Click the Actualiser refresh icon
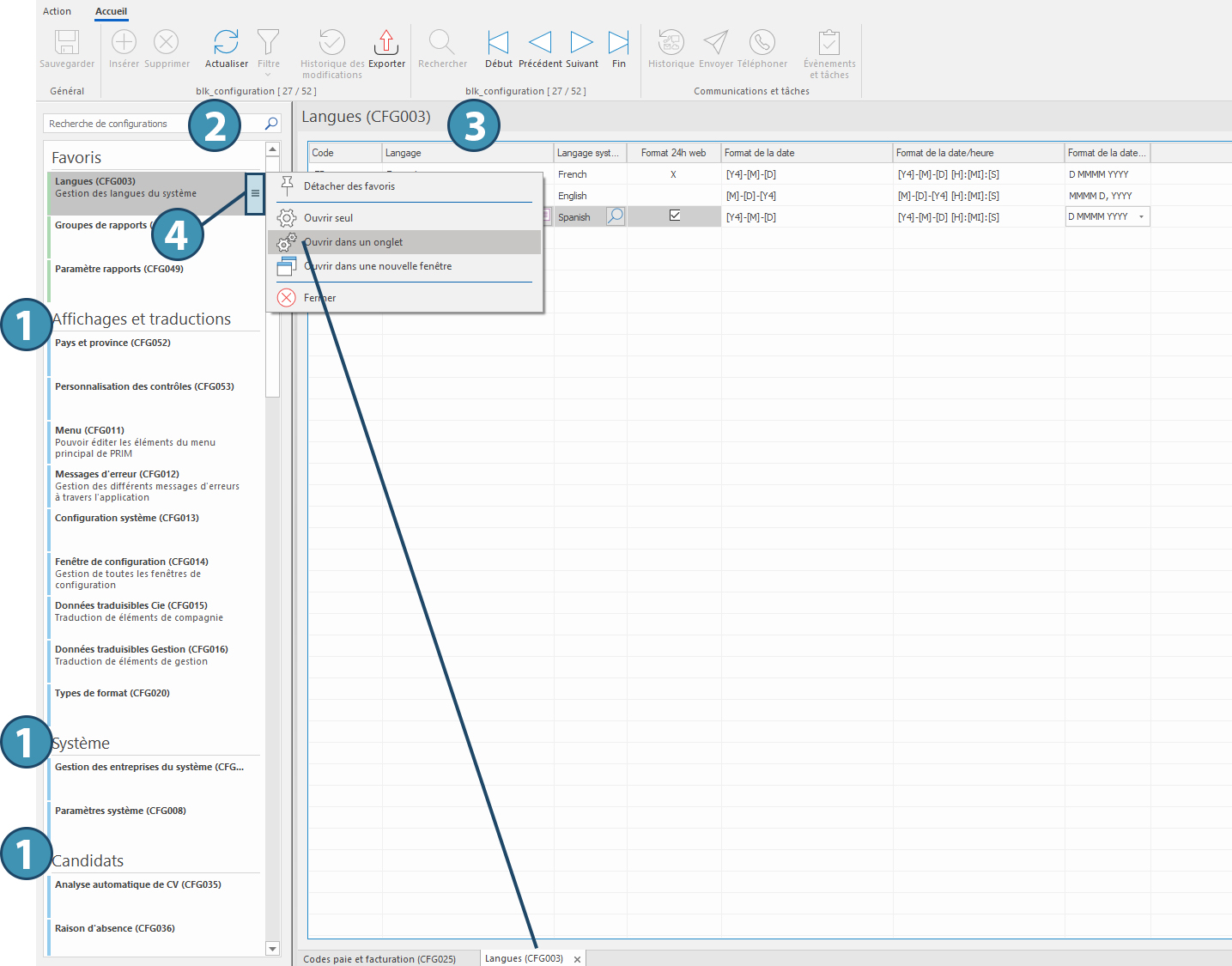The width and height of the screenshot is (1232, 966). pos(226,42)
